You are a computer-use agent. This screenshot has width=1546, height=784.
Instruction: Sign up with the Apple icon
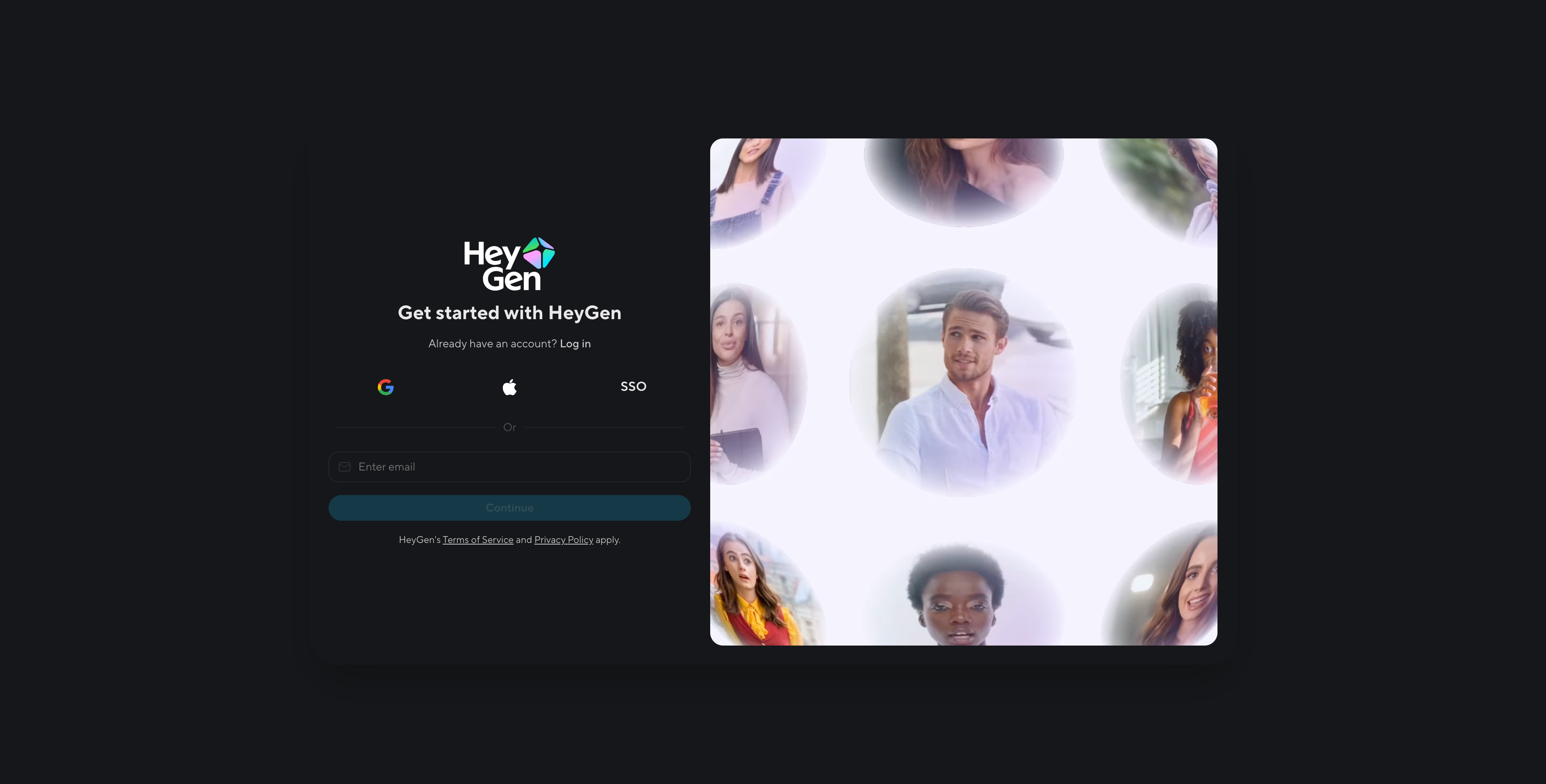click(x=510, y=387)
